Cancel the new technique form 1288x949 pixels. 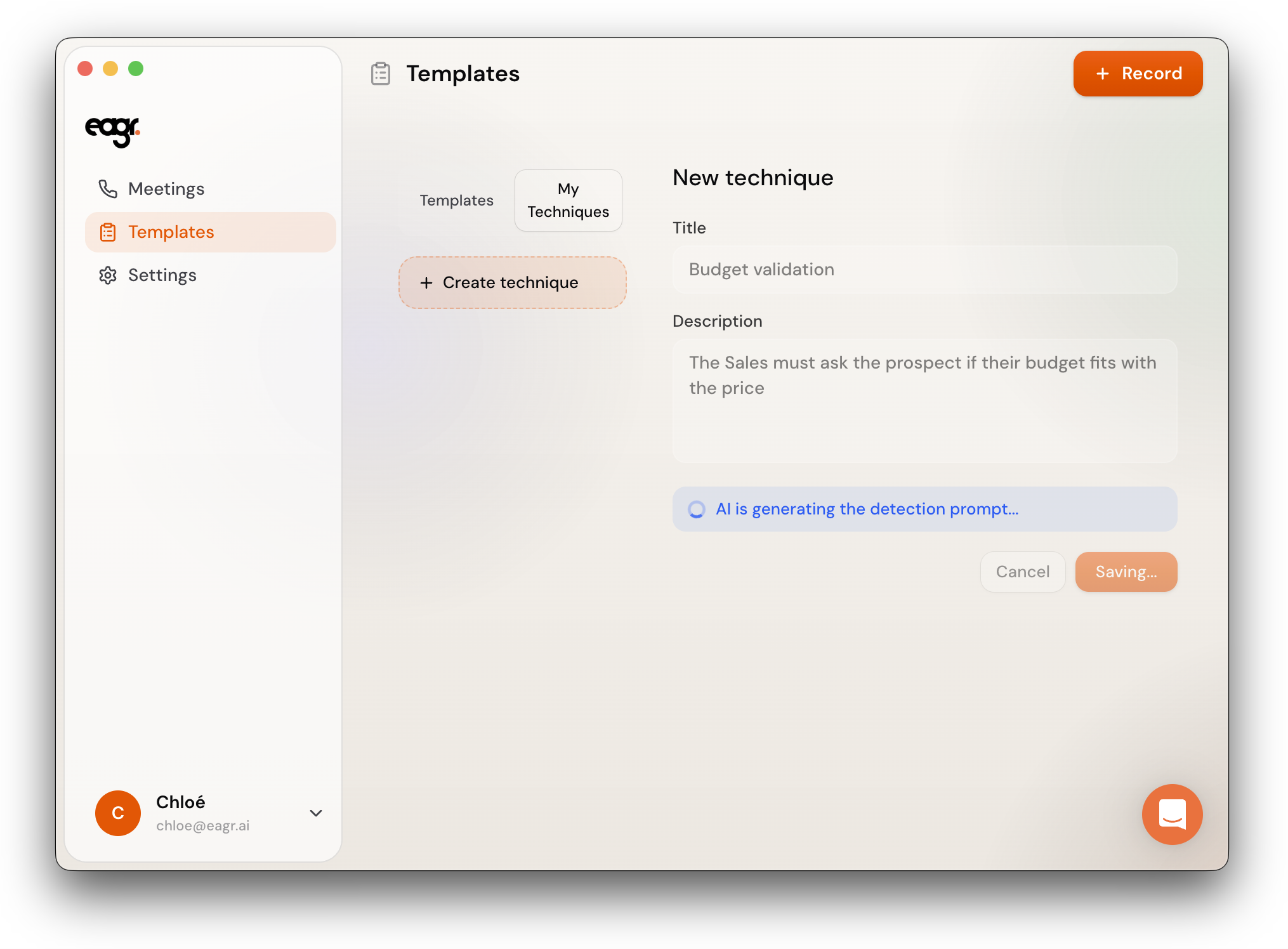click(1022, 572)
